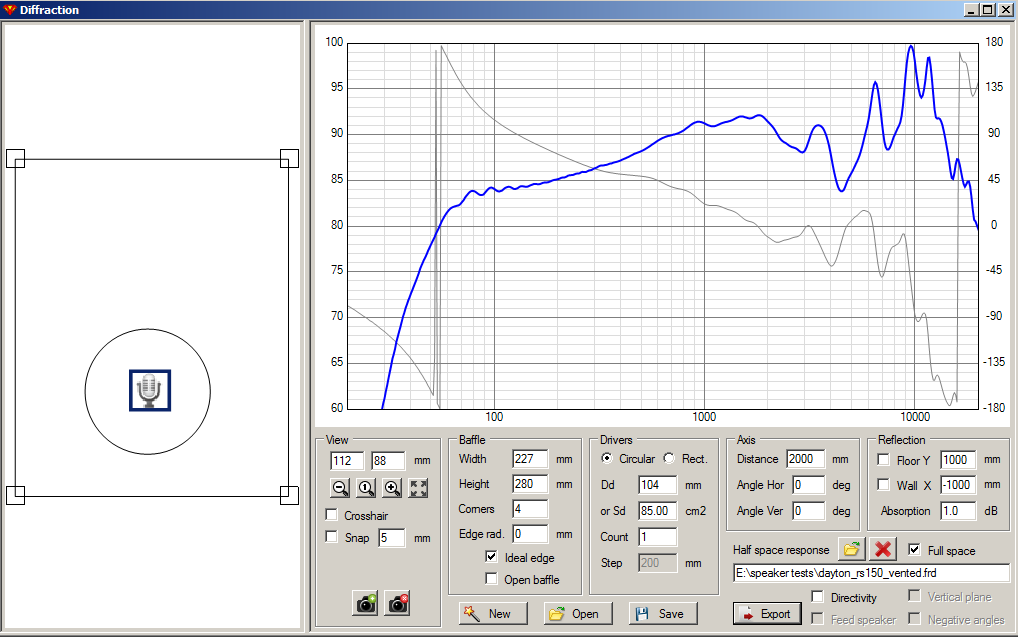Click the fit-to-view arrows icon
This screenshot has height=637, width=1018.
[x=419, y=488]
